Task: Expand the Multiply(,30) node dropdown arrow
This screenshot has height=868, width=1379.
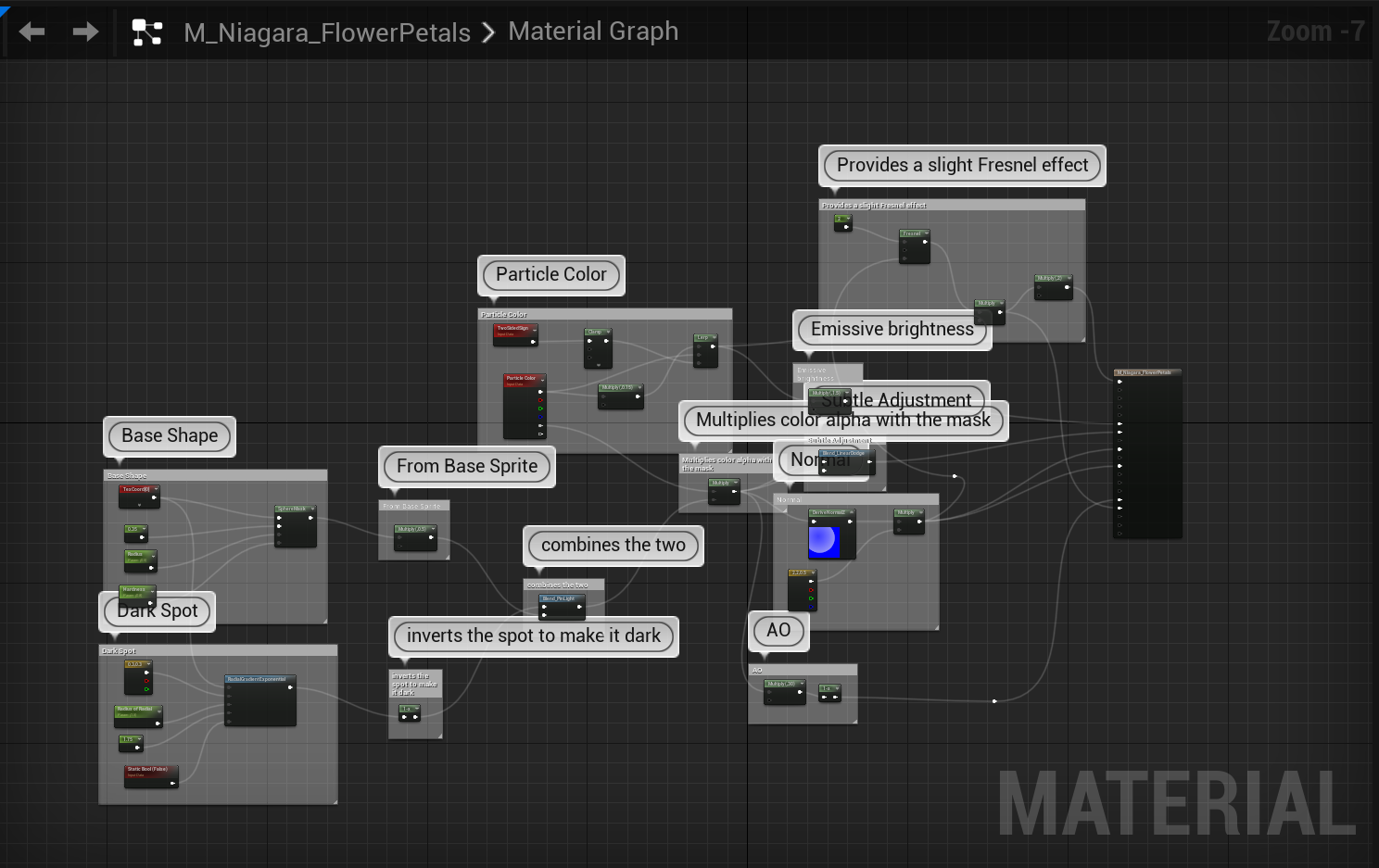Action: click(x=802, y=684)
